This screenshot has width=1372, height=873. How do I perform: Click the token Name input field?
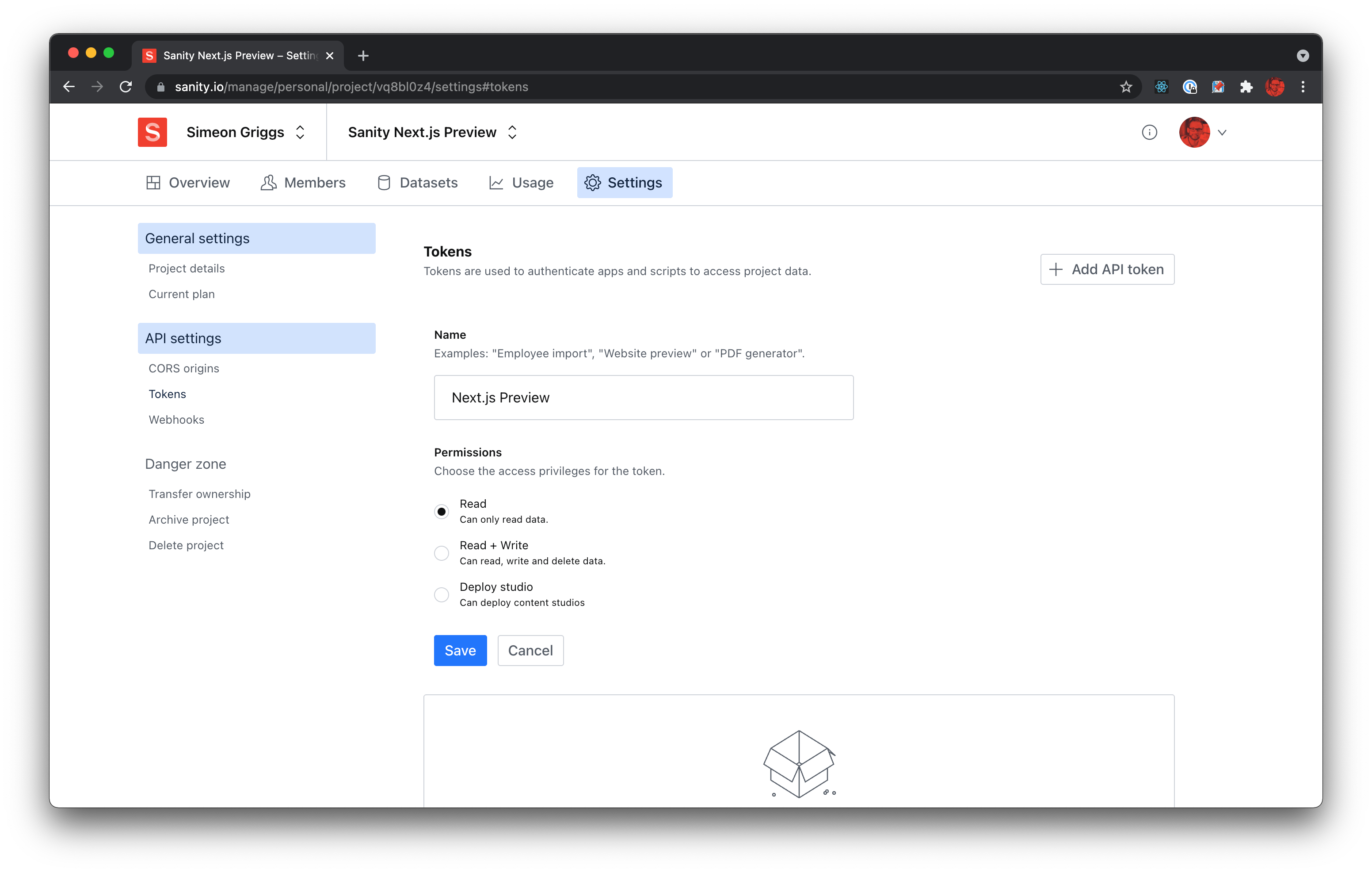pos(644,398)
